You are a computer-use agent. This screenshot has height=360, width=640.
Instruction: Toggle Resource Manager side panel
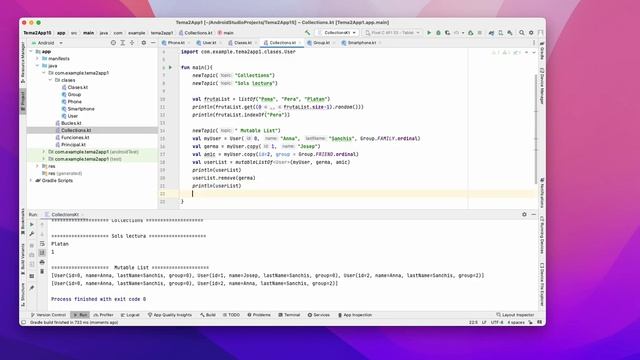[x=23, y=62]
